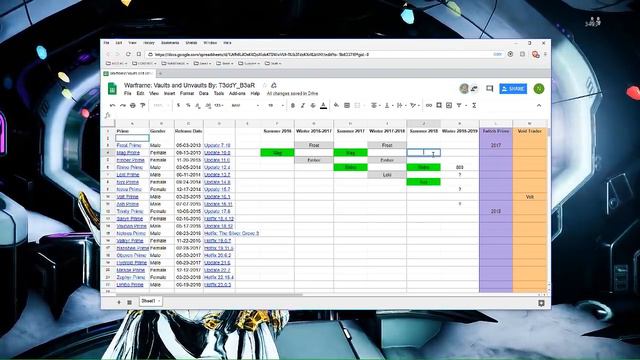Increase decimal places icon
The width and height of the screenshot is (640, 360).
pyautogui.click(x=208, y=105)
